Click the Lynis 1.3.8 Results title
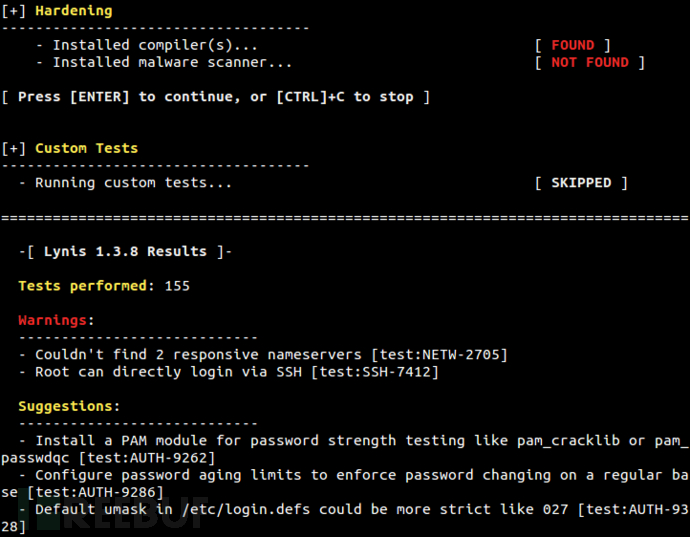Image resolution: width=690 pixels, height=537 pixels. pyautogui.click(x=126, y=251)
